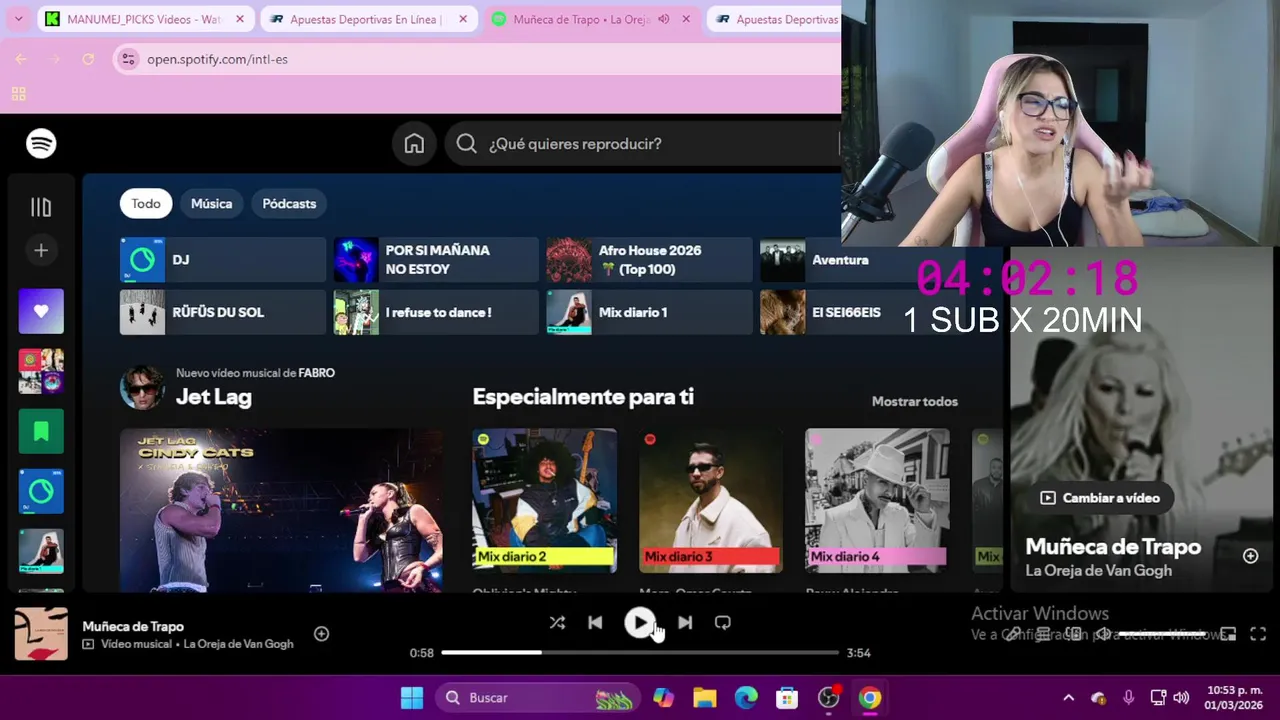The image size is (1280, 720).
Task: Toggle shuffle playback
Action: coord(557,623)
